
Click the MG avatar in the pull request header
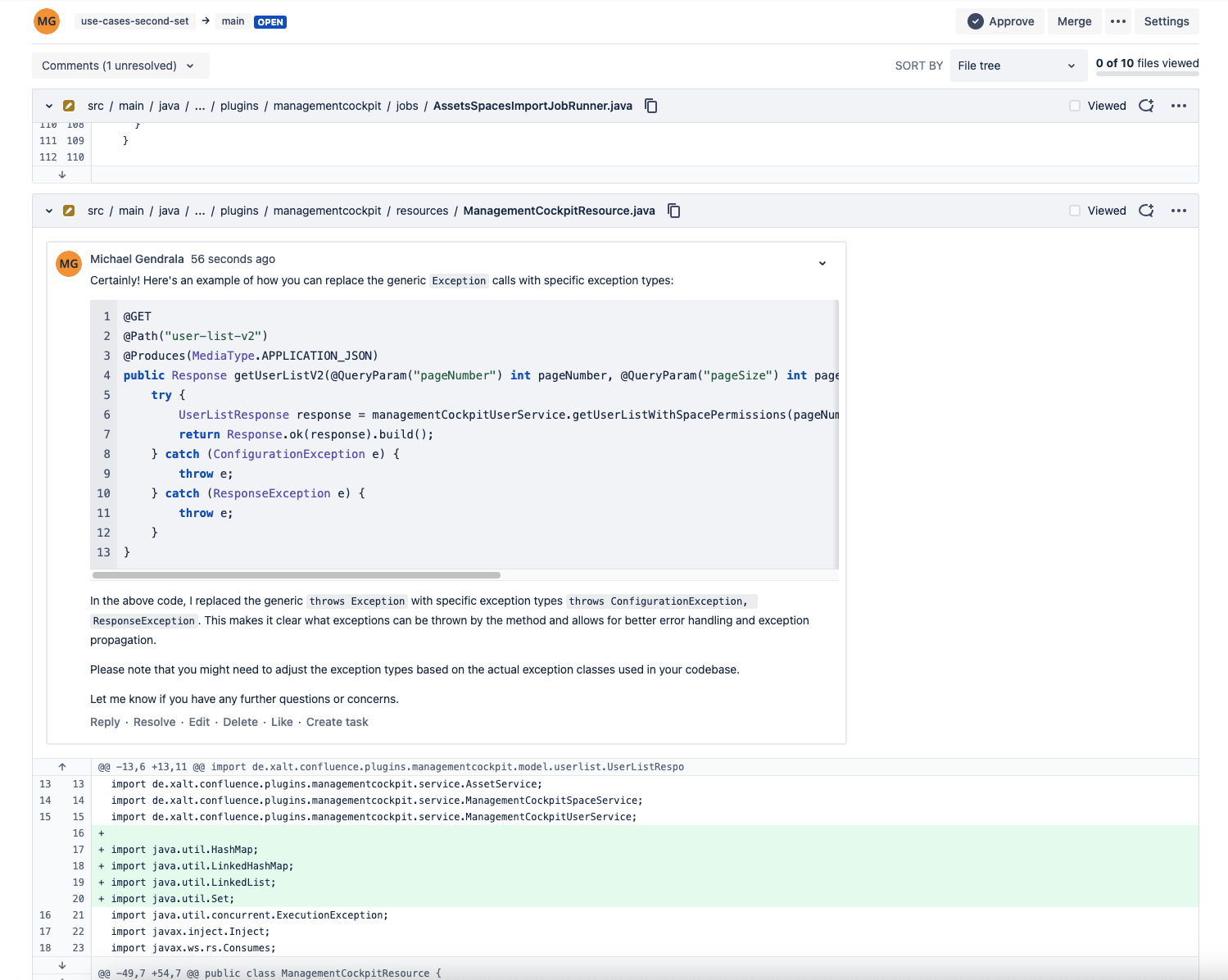[47, 21]
